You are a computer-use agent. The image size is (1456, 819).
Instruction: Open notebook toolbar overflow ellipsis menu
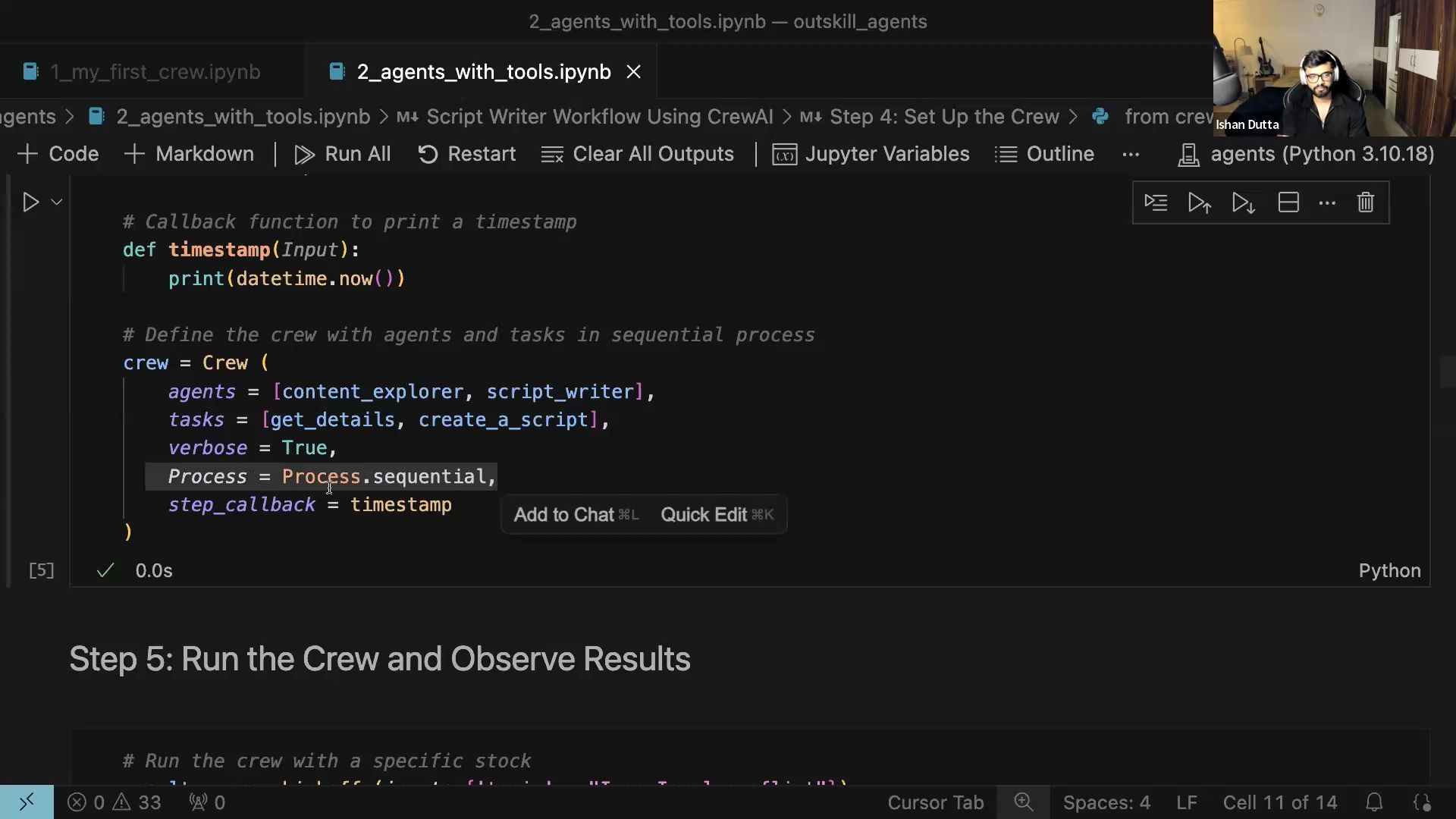click(1131, 154)
